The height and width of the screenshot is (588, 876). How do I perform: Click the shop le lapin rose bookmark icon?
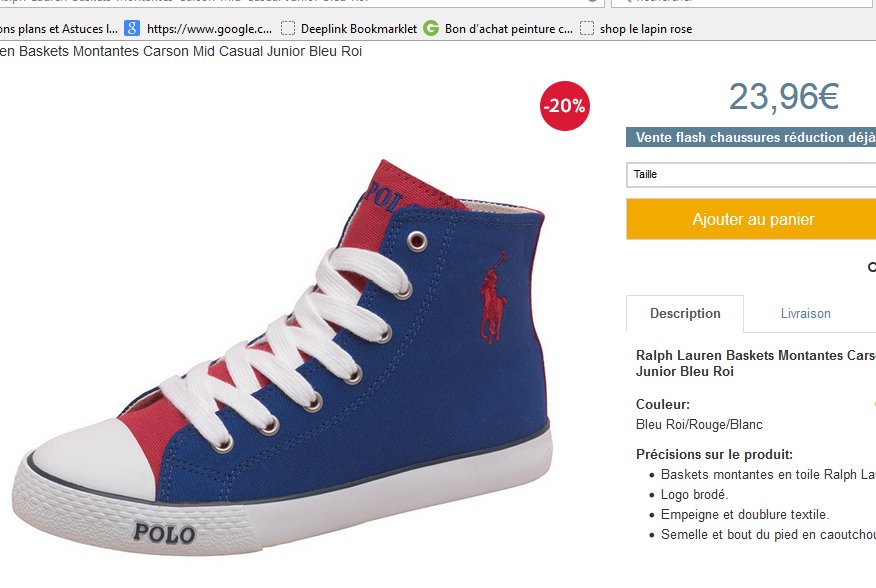point(587,29)
